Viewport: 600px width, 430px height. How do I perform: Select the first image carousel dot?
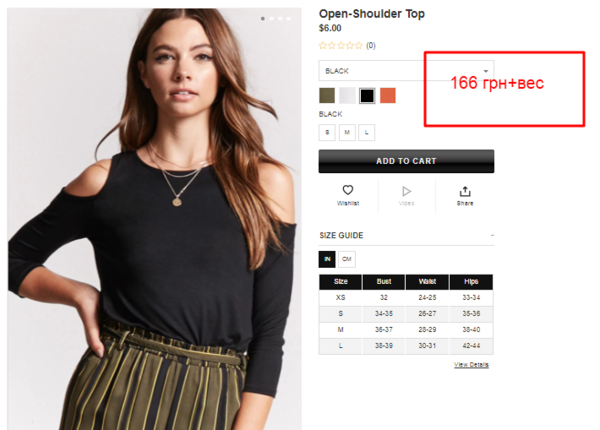[x=262, y=18]
